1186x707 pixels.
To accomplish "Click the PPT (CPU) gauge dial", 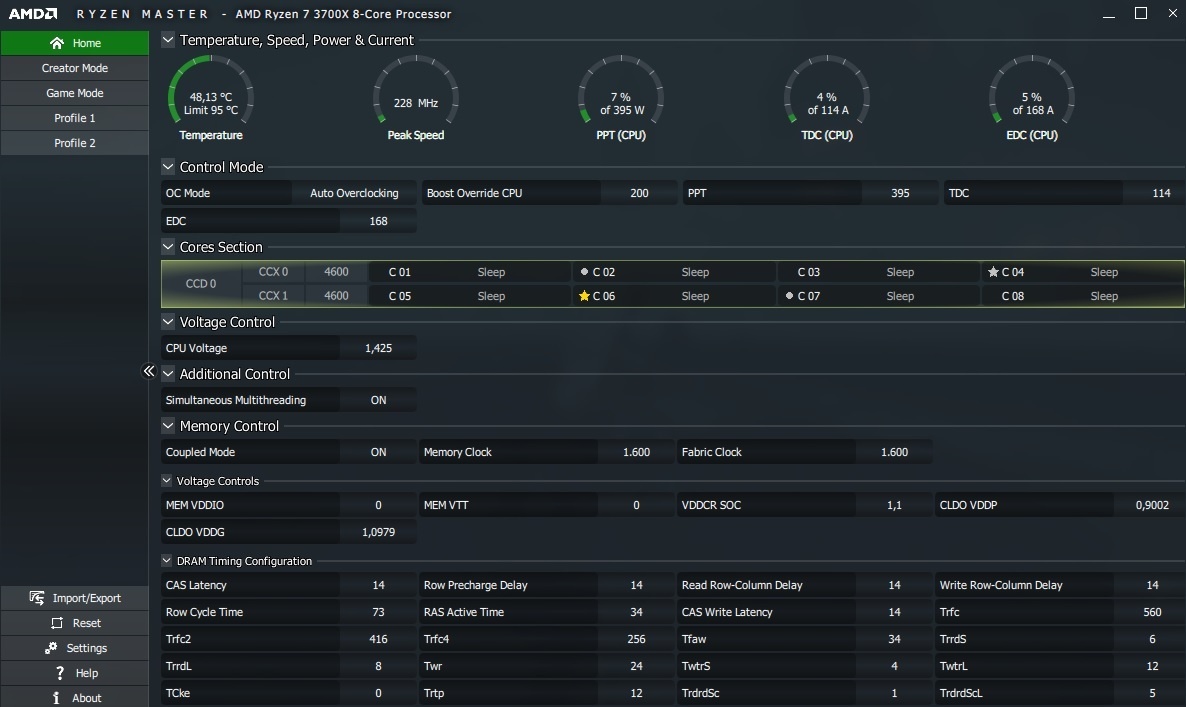I will point(621,91).
